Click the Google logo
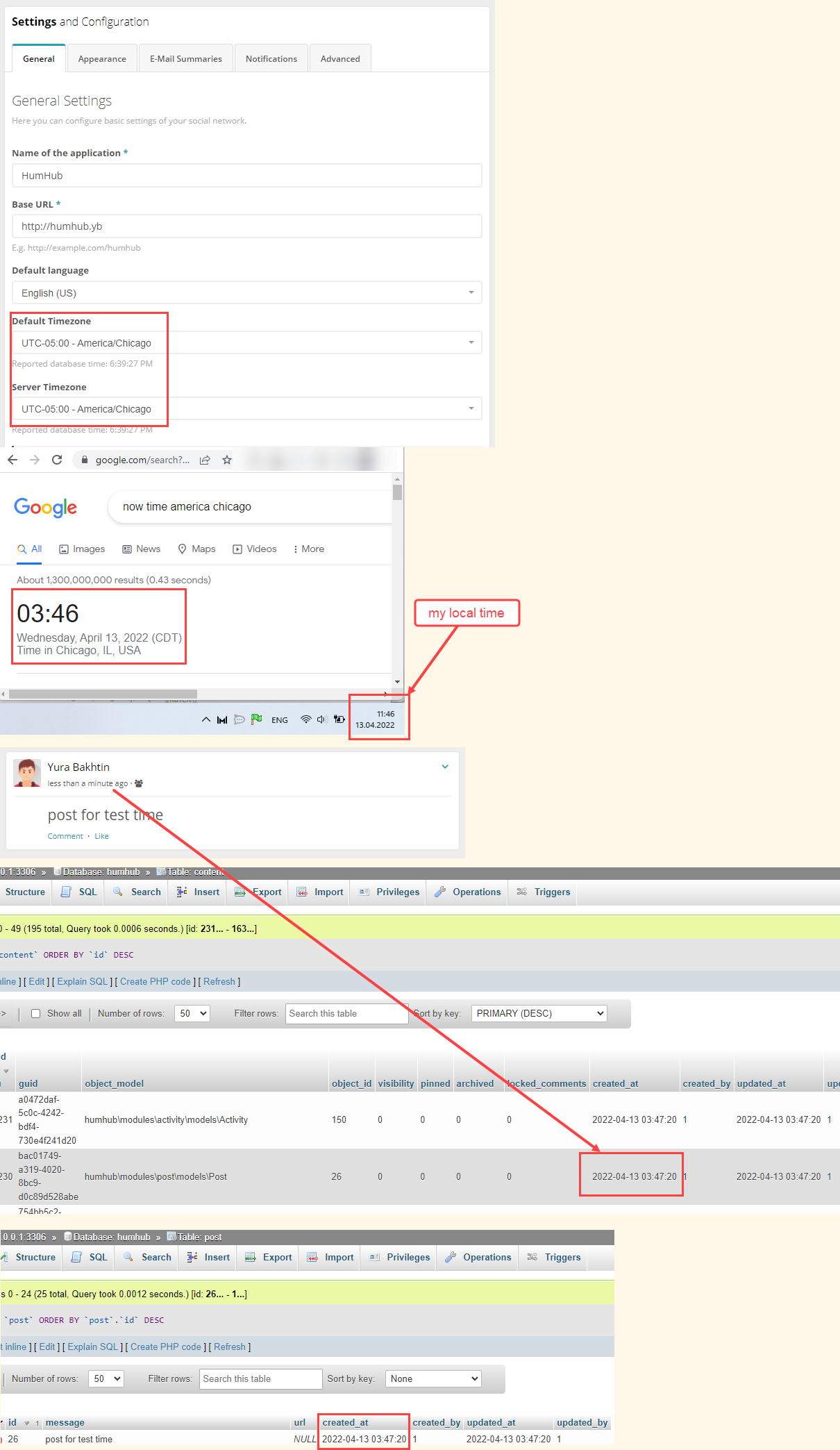The height and width of the screenshot is (1450, 840). coord(46,508)
